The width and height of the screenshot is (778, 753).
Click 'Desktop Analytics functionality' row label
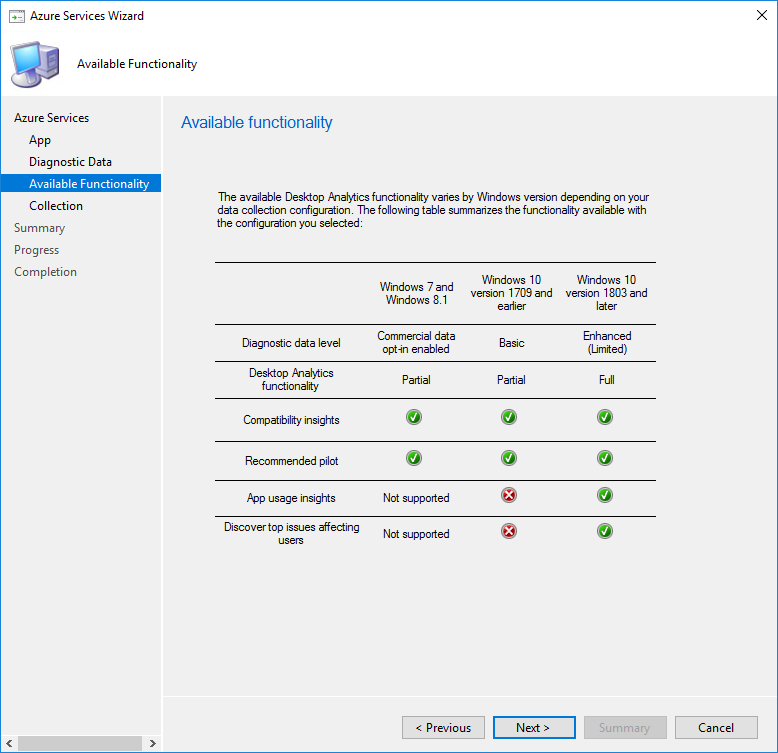pyautogui.click(x=291, y=379)
